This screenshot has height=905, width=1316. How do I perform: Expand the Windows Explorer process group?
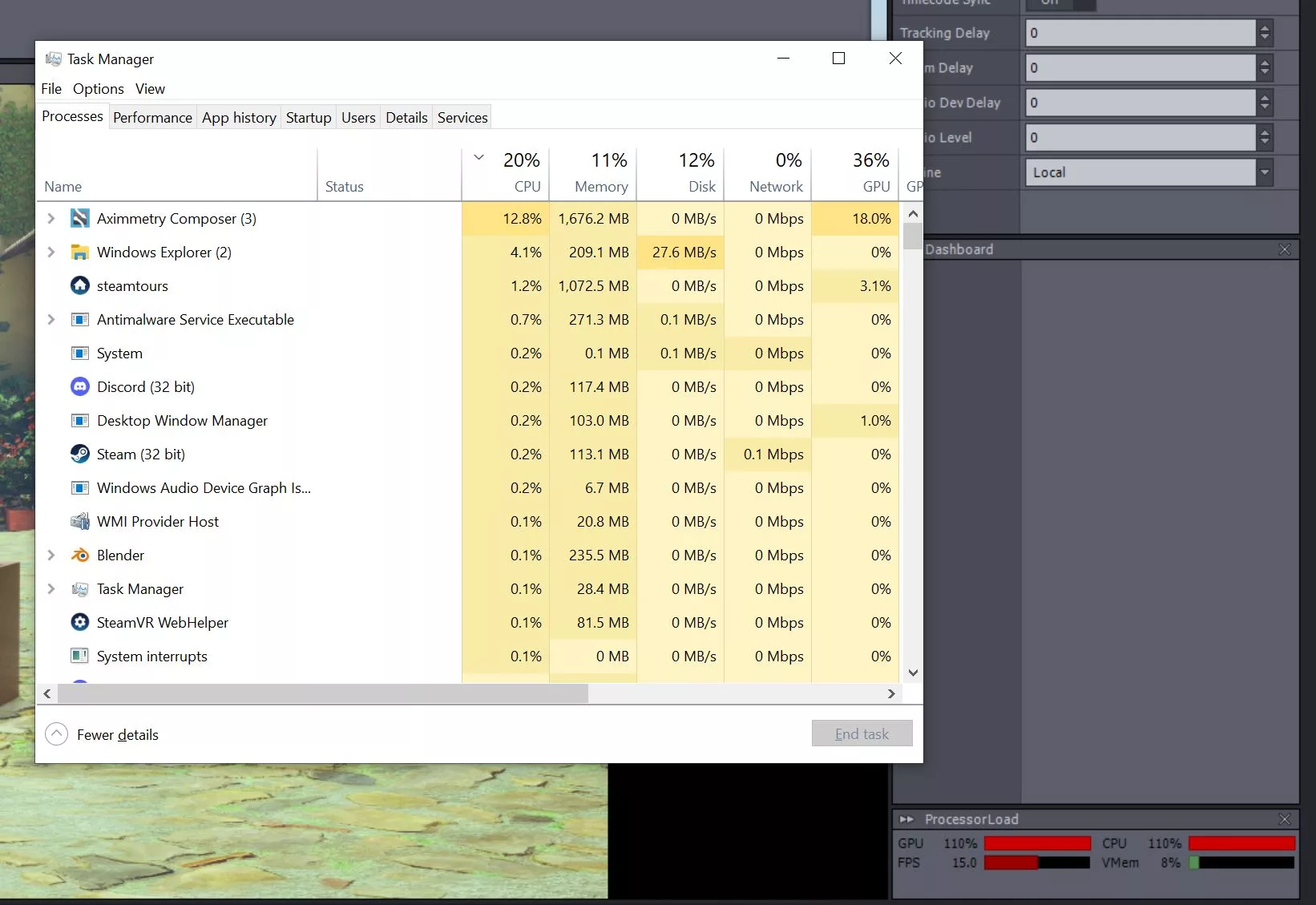pos(51,252)
